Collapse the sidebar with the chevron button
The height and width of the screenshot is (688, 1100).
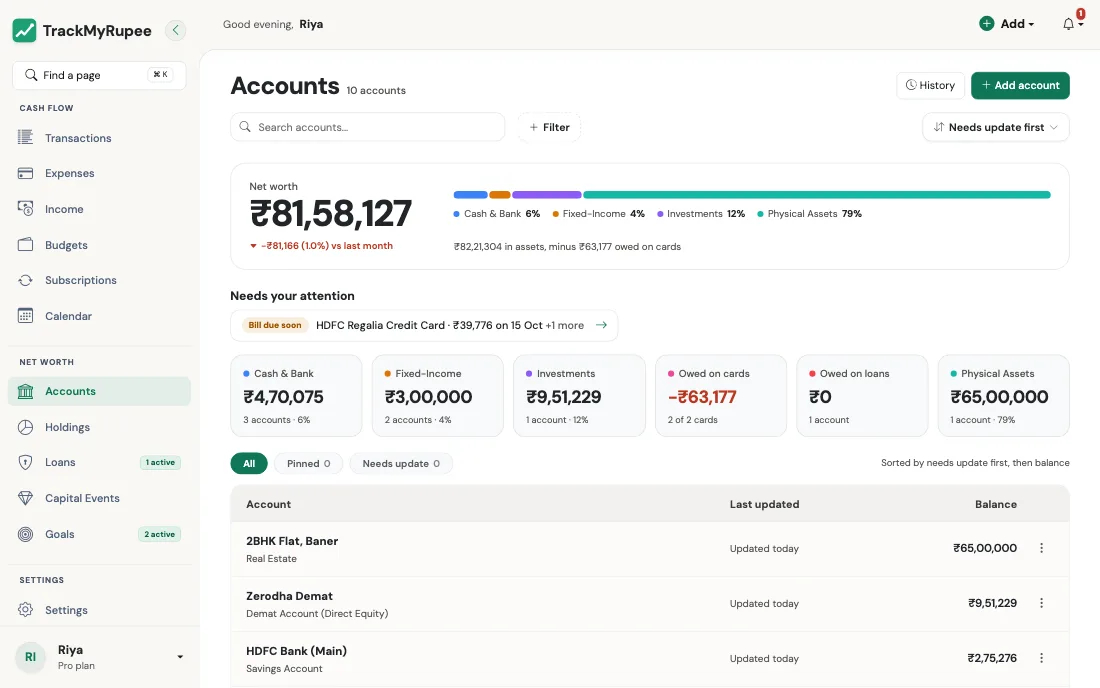click(x=175, y=29)
